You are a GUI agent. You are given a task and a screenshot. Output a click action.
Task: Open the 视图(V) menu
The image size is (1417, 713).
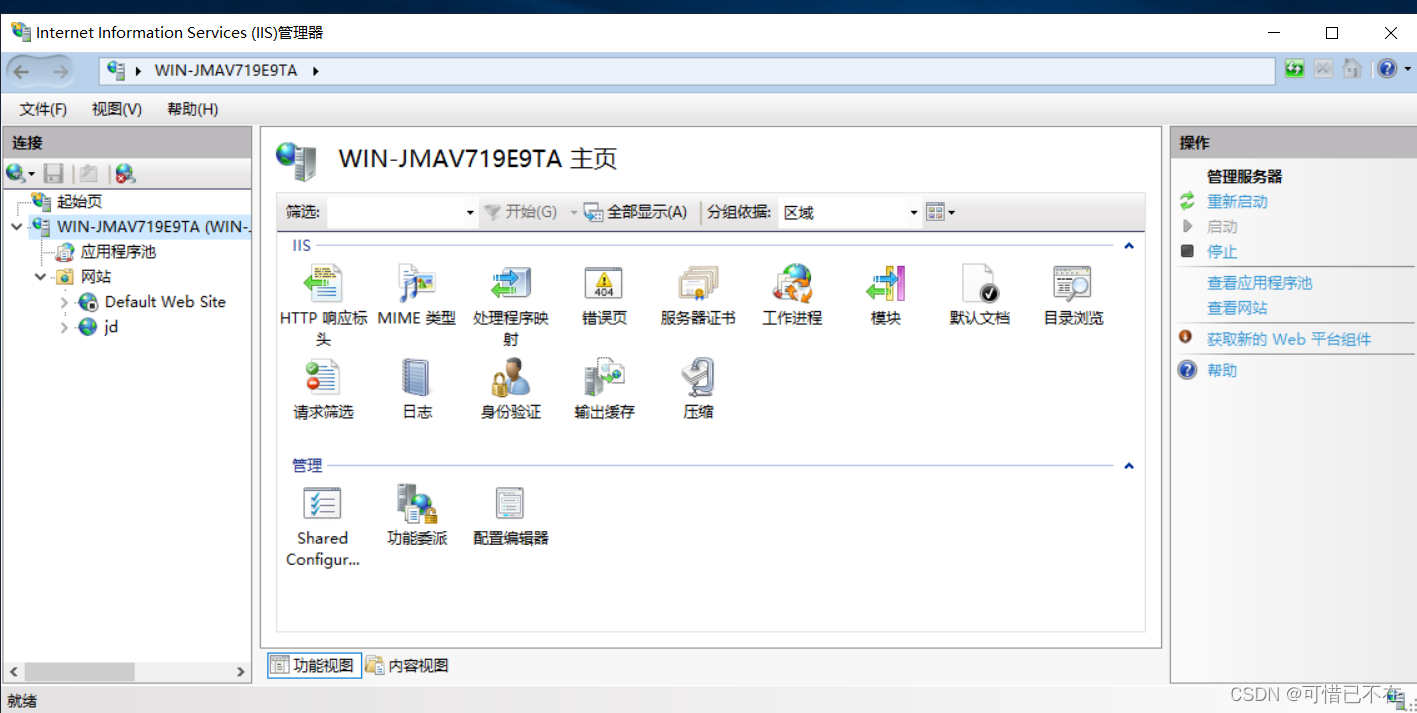[117, 109]
